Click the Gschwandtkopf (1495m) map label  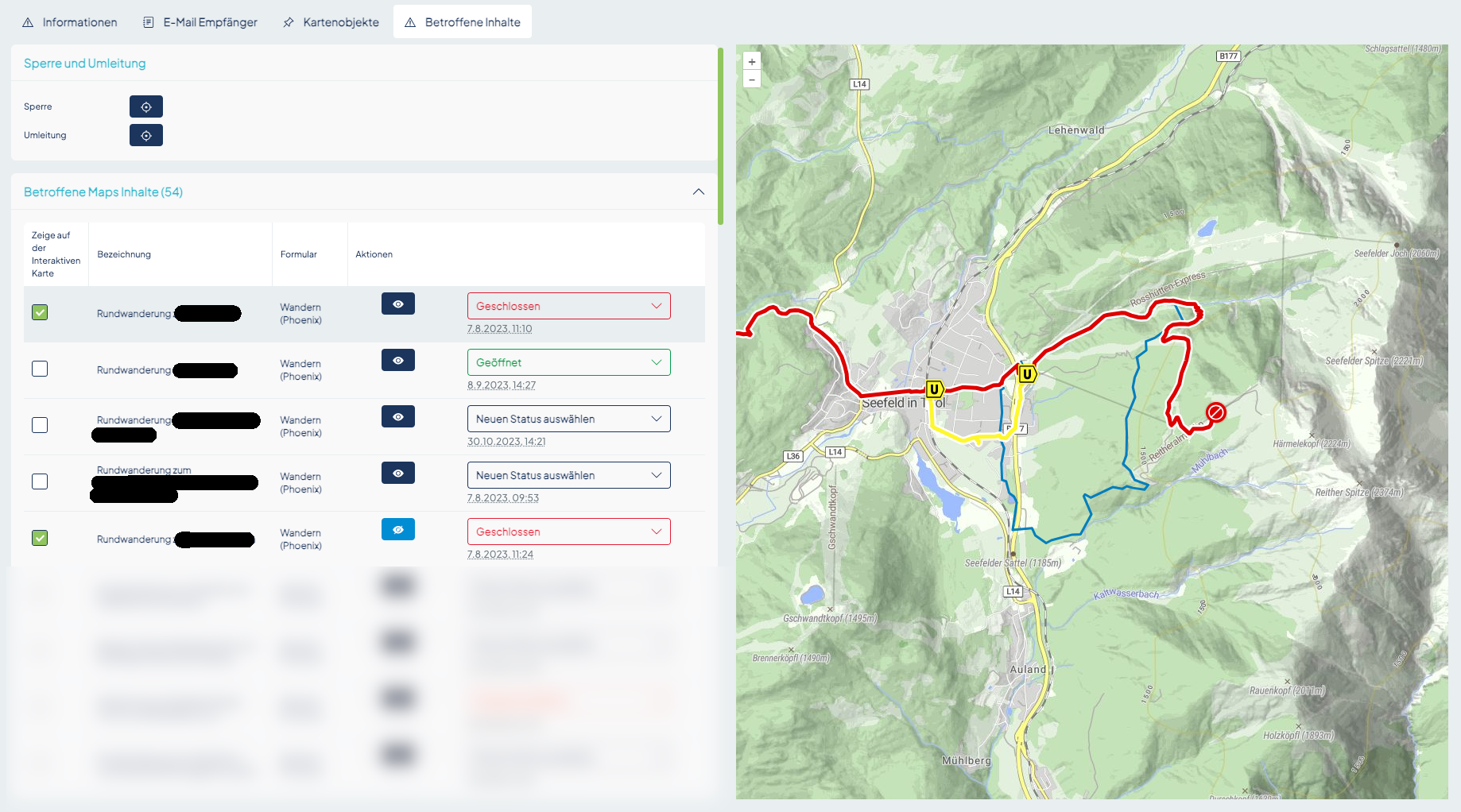point(830,618)
